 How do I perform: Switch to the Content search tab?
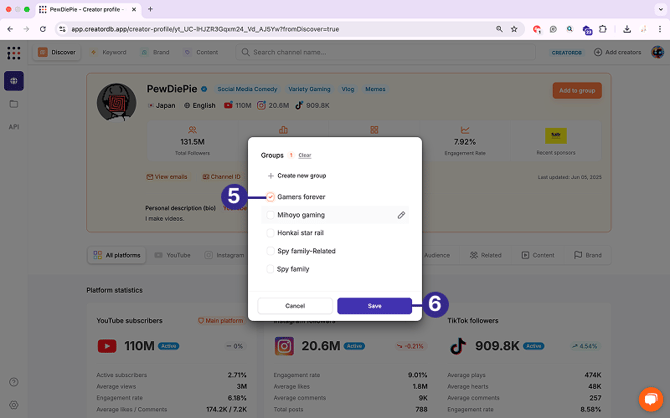point(201,52)
